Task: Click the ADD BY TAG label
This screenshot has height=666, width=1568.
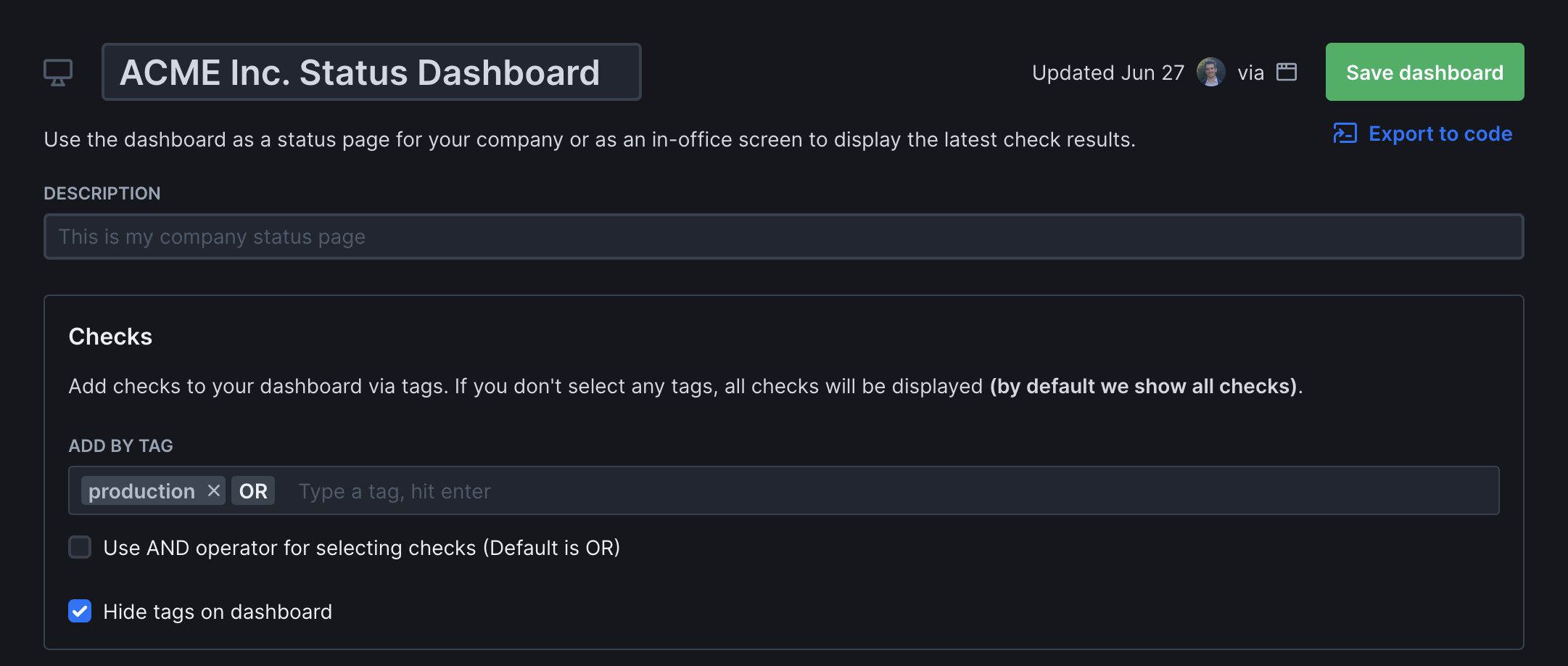Action: tap(121, 445)
